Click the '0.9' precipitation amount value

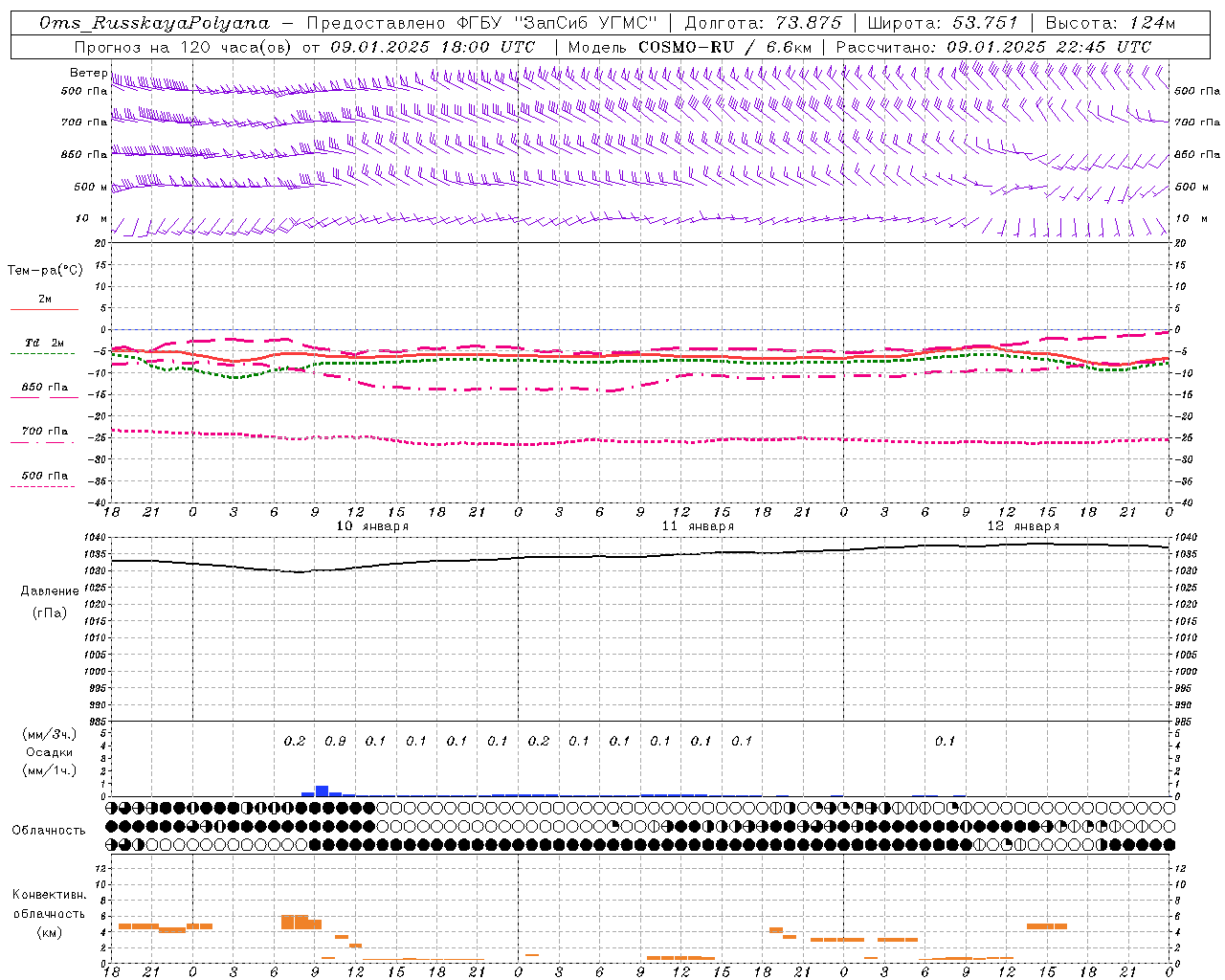tap(335, 741)
